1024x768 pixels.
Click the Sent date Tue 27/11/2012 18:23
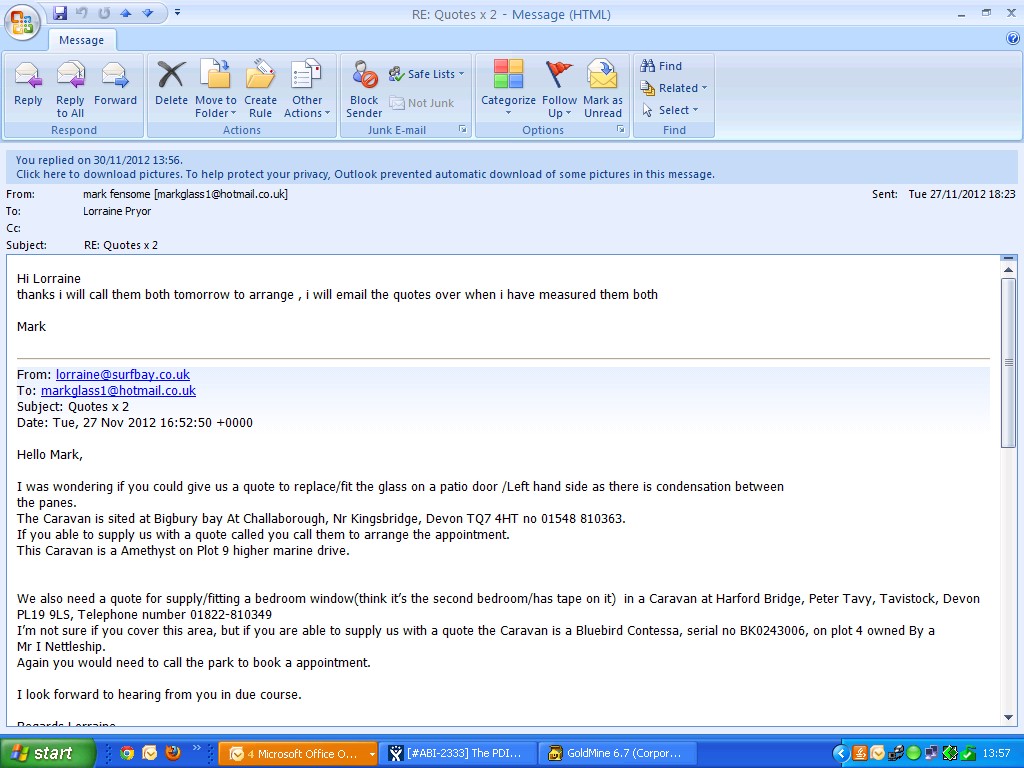point(962,194)
